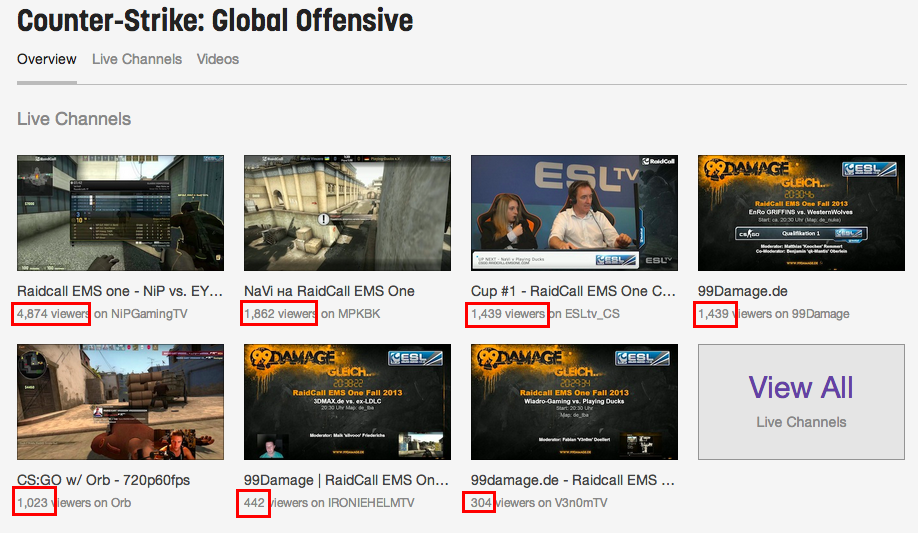The height and width of the screenshot is (533, 918).
Task: Open the NiPGamingTV channel link
Action: tap(149, 314)
